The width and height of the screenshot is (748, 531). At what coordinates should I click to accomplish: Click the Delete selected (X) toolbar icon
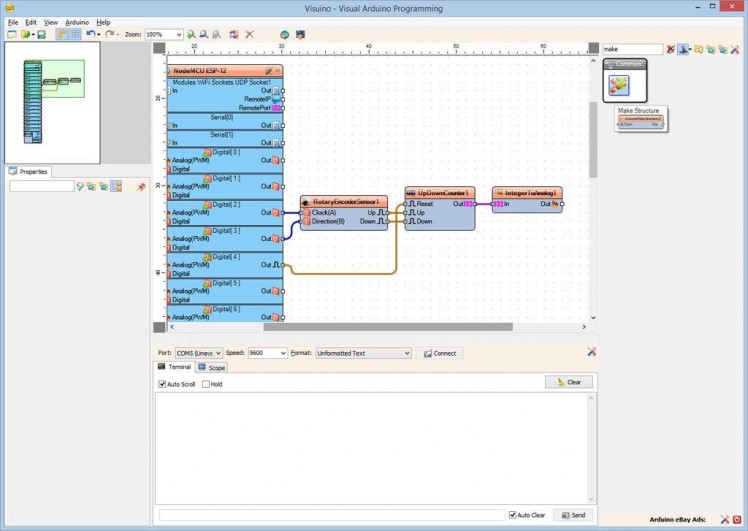250,34
